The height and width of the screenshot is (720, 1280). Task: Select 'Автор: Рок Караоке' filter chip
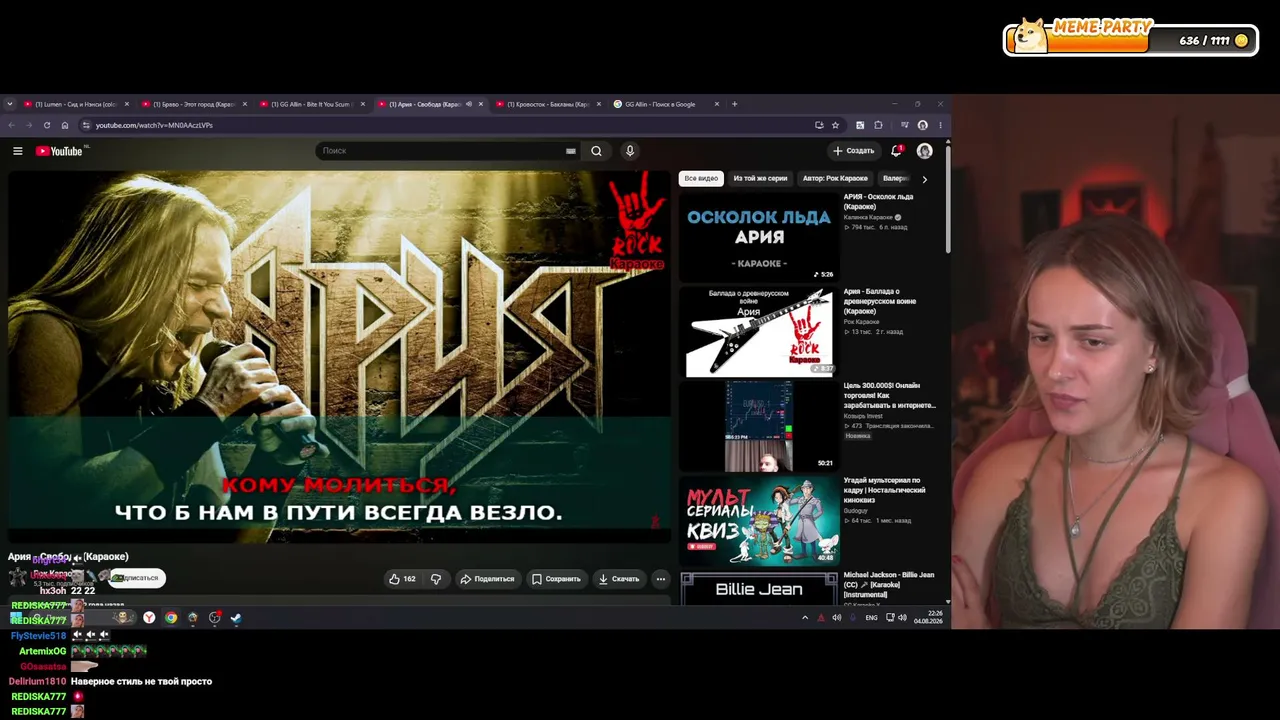point(835,179)
